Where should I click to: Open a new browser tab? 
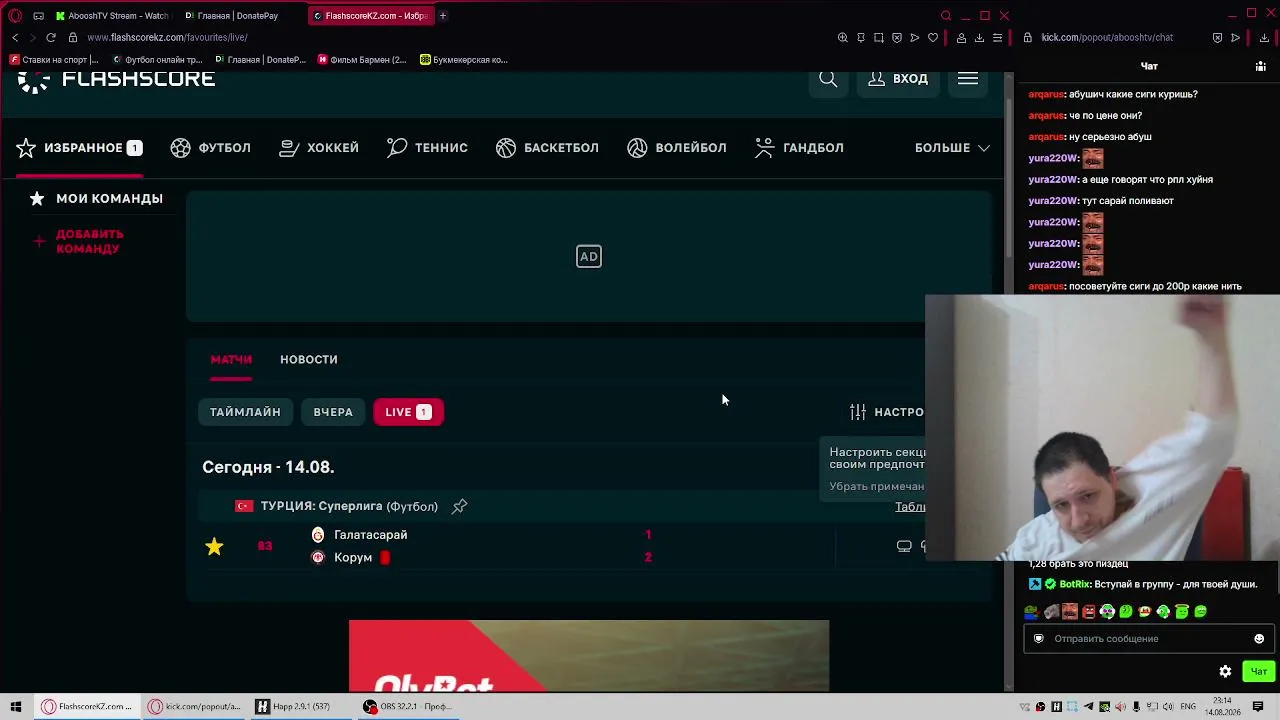(x=443, y=16)
